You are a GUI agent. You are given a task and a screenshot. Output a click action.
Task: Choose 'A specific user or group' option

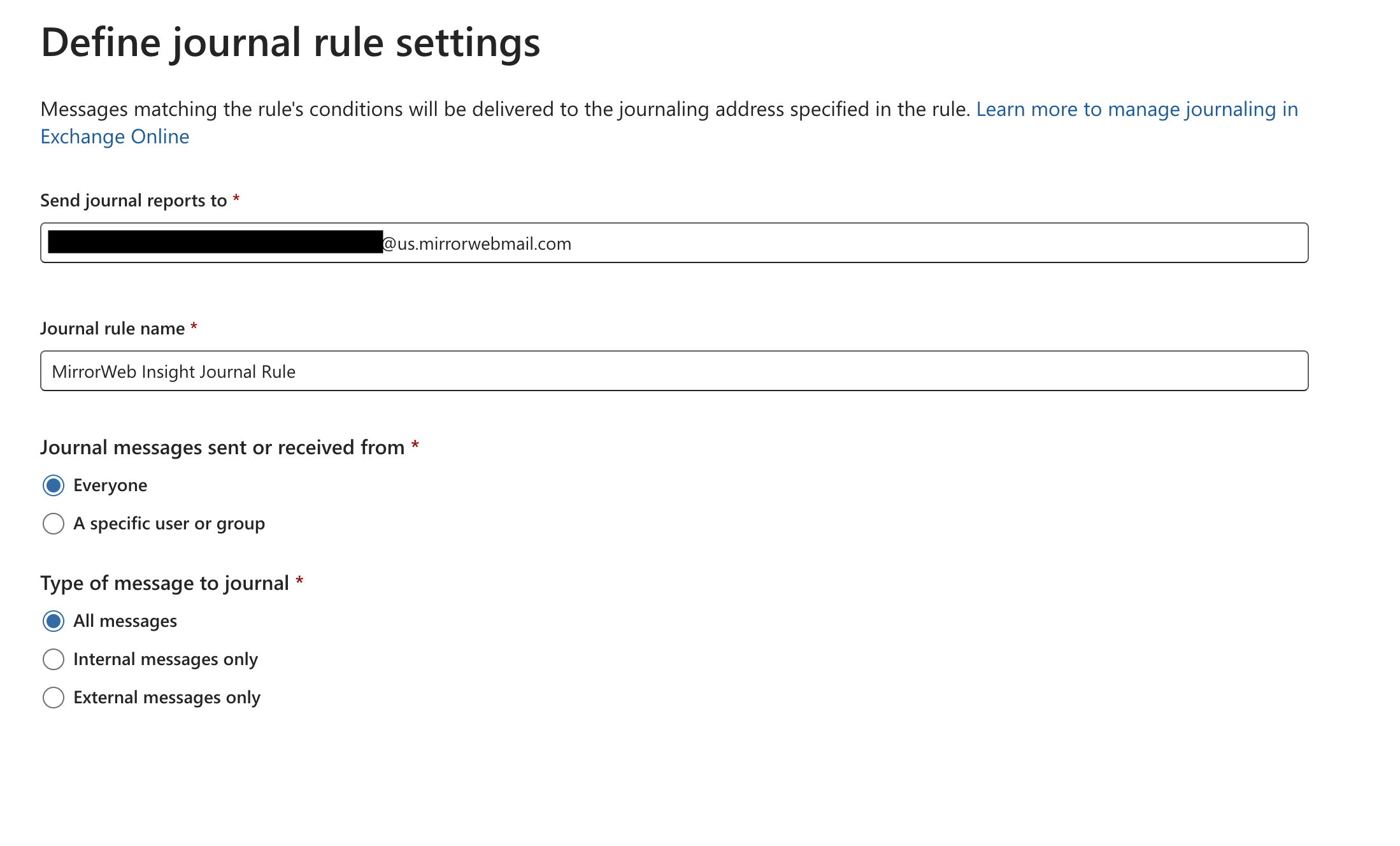(x=54, y=524)
